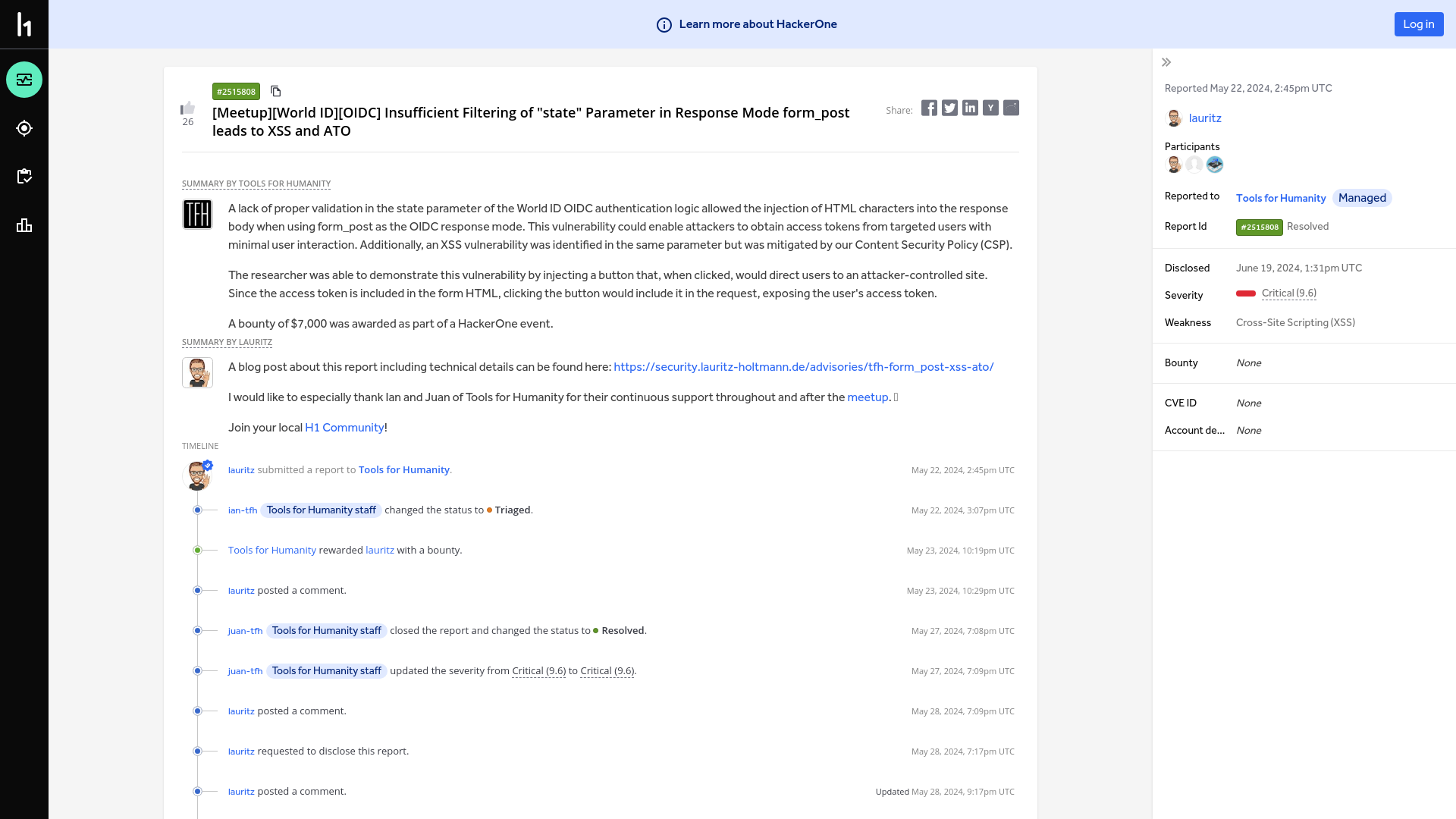Viewport: 1456px width, 819px height.
Task: Select the Log in button
Action: tap(1419, 24)
